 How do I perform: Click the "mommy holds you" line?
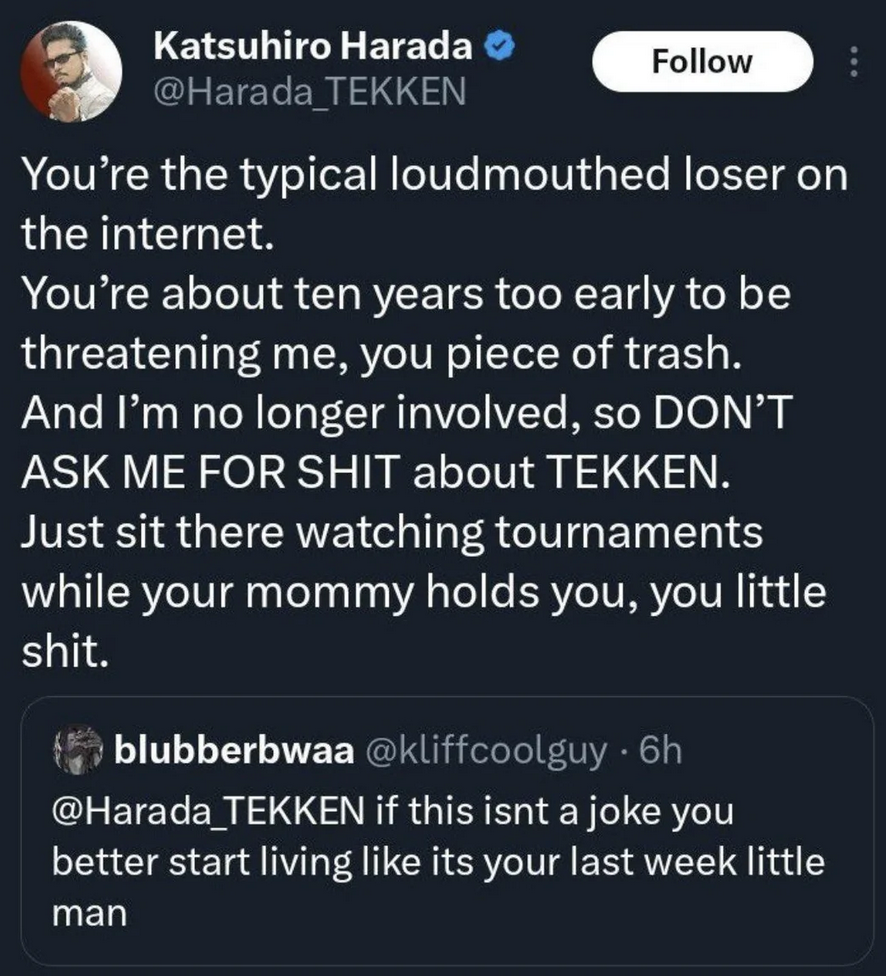click(424, 592)
